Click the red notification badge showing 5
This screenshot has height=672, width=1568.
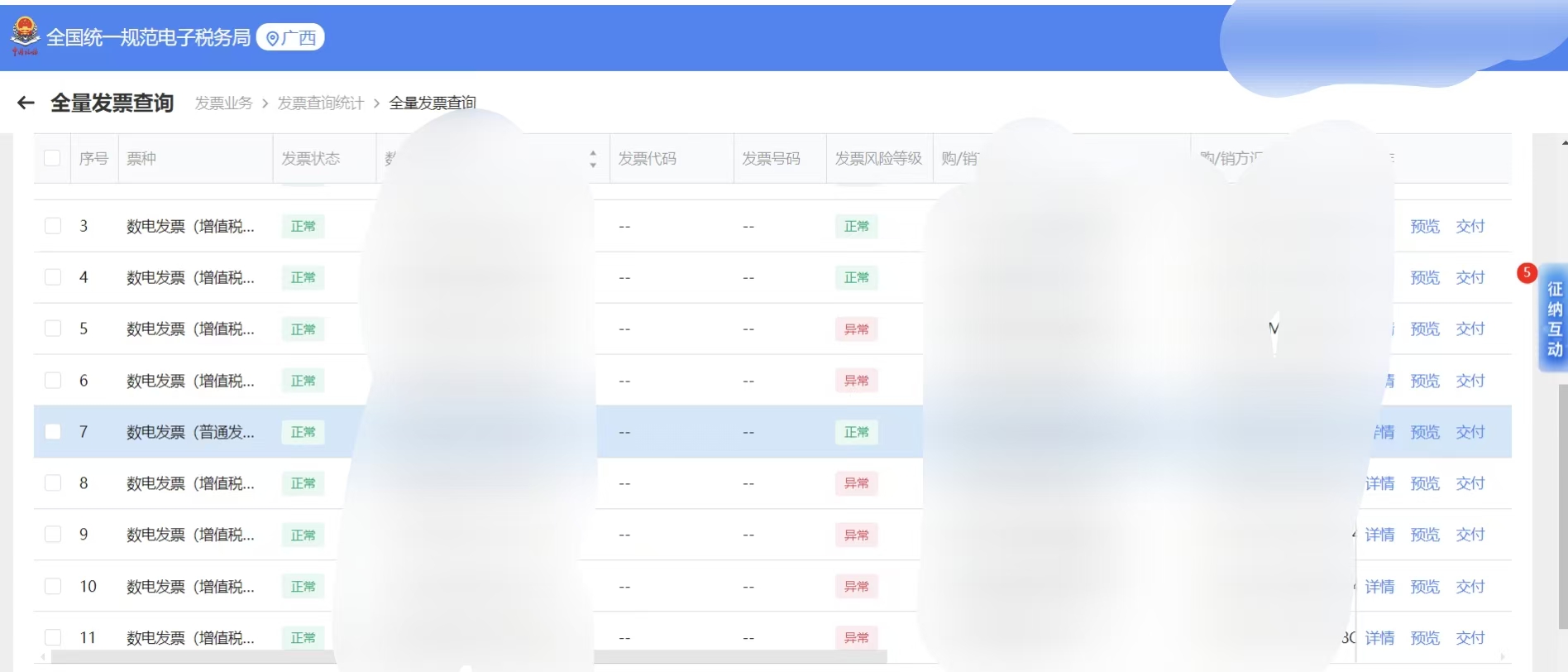point(1527,272)
